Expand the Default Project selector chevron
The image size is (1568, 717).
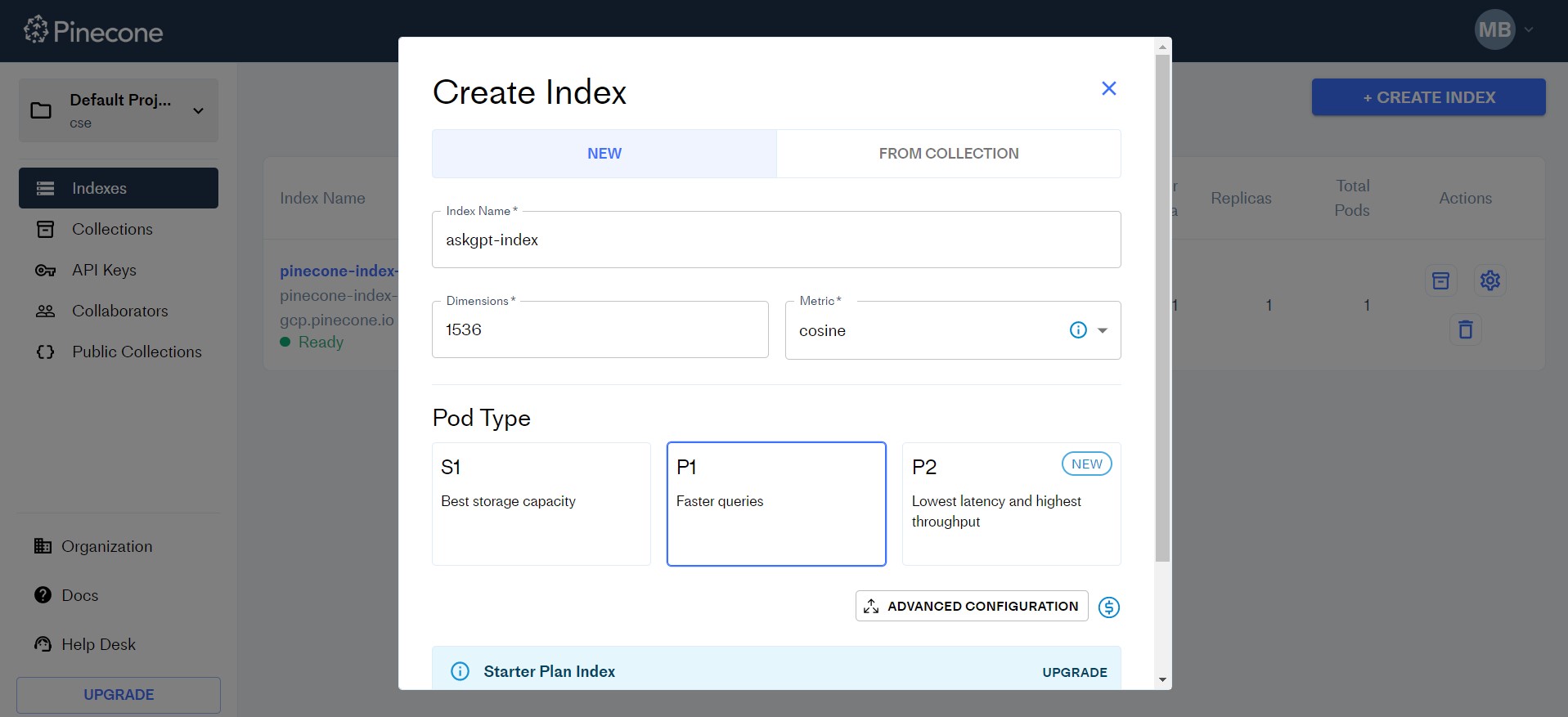click(x=198, y=110)
